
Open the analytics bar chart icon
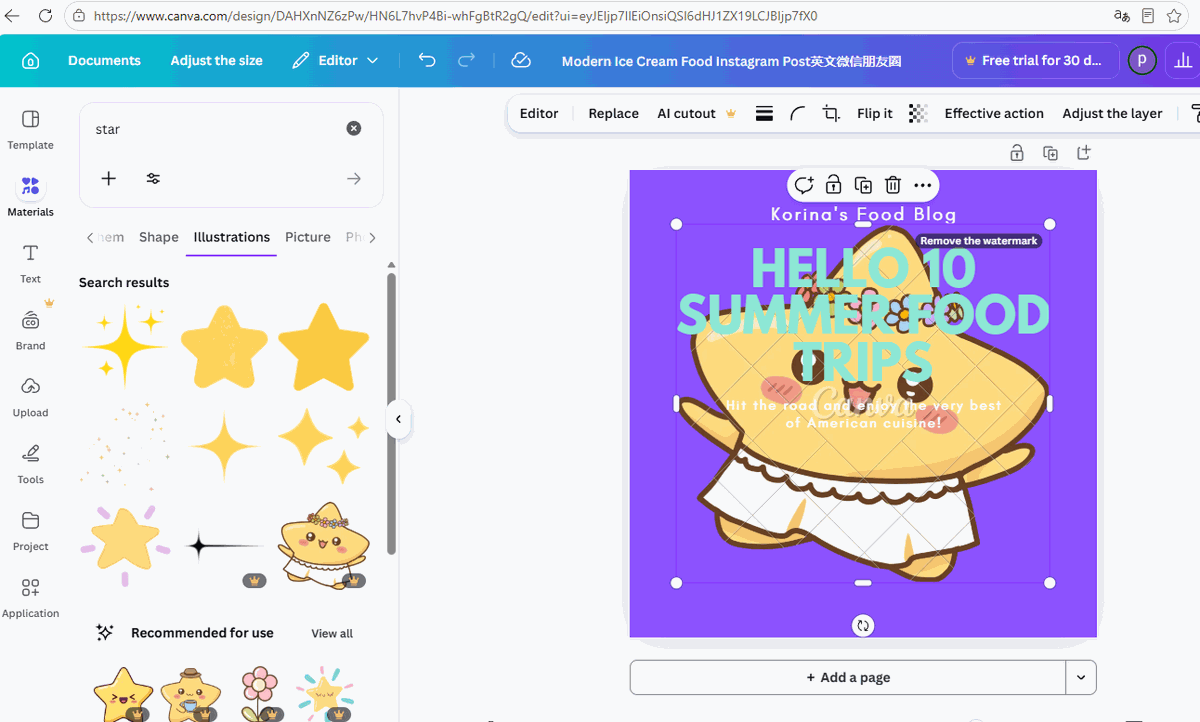click(1182, 60)
